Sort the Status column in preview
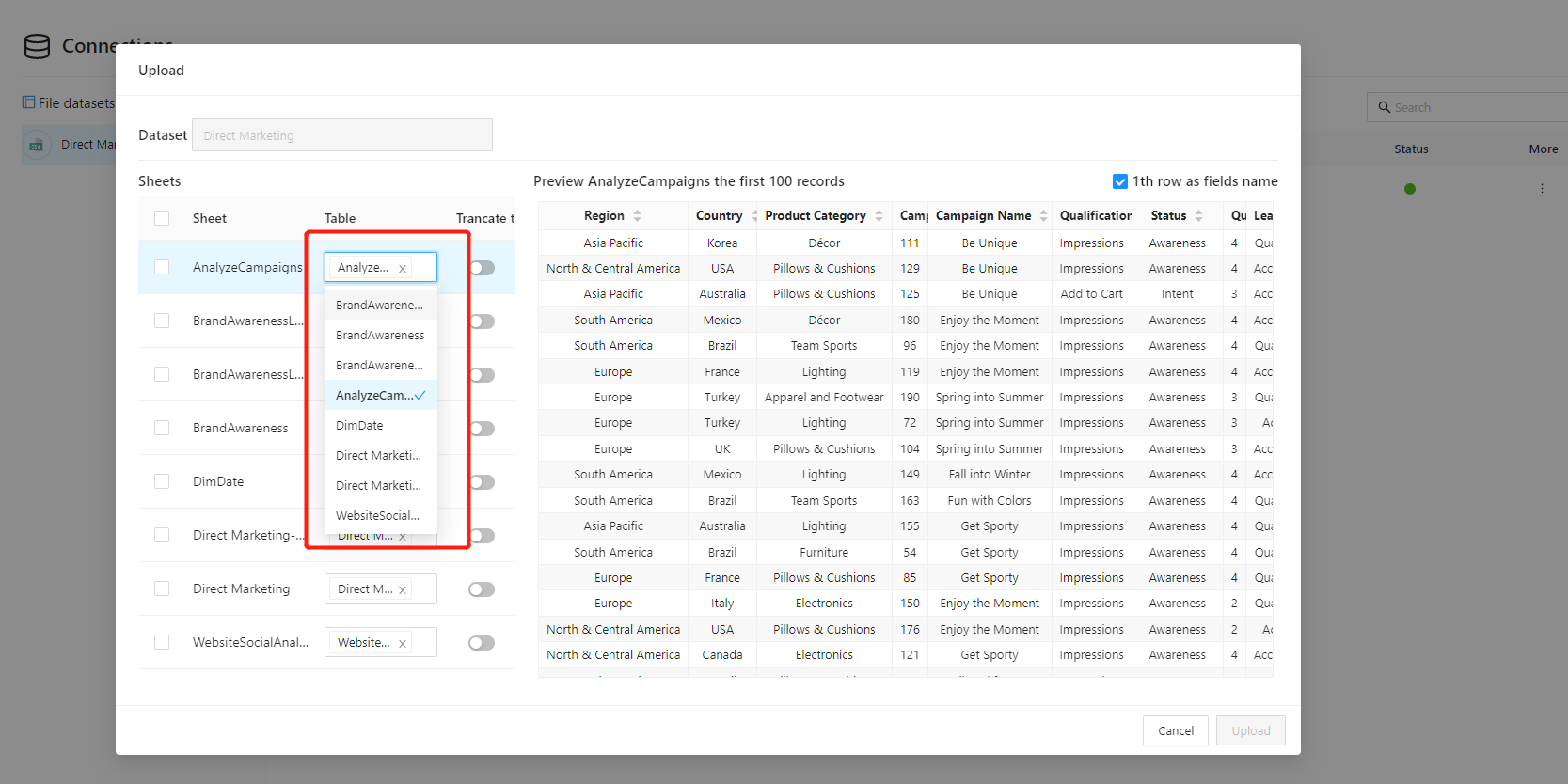 point(1198,215)
